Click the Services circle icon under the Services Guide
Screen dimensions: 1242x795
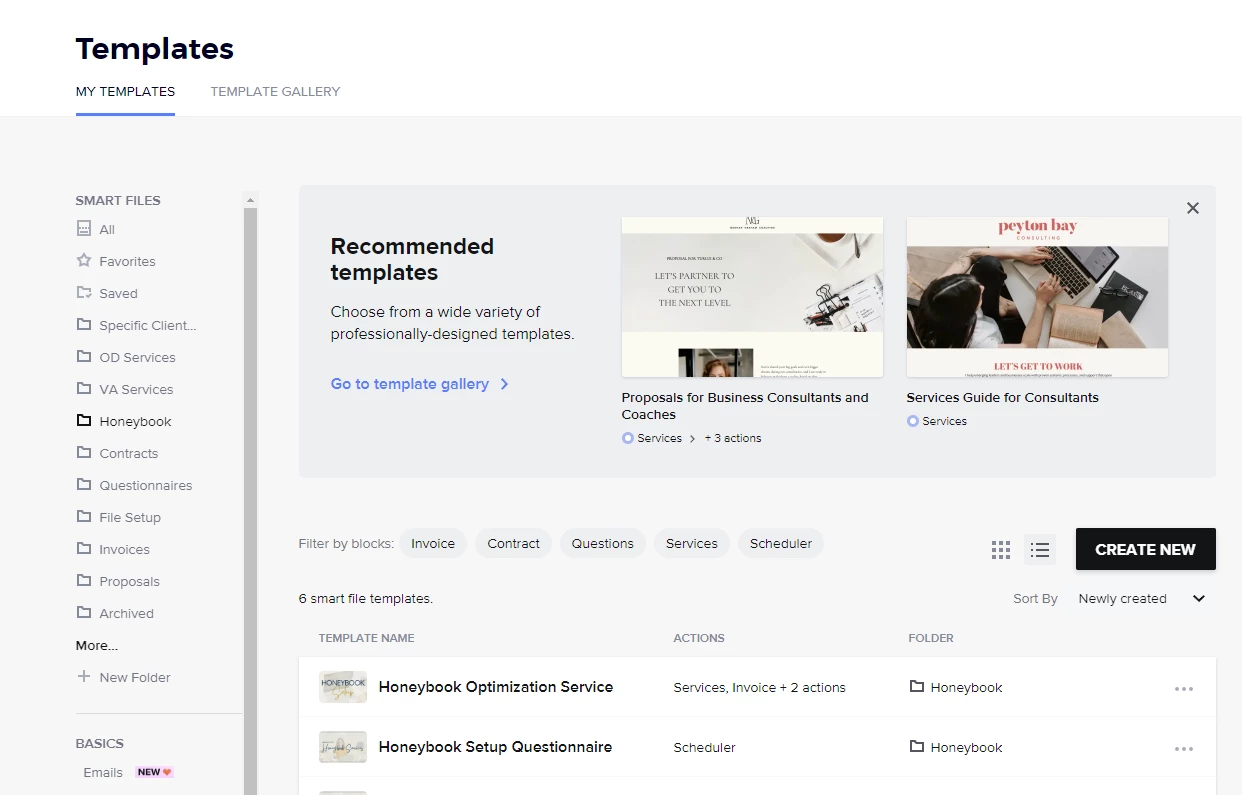point(913,421)
